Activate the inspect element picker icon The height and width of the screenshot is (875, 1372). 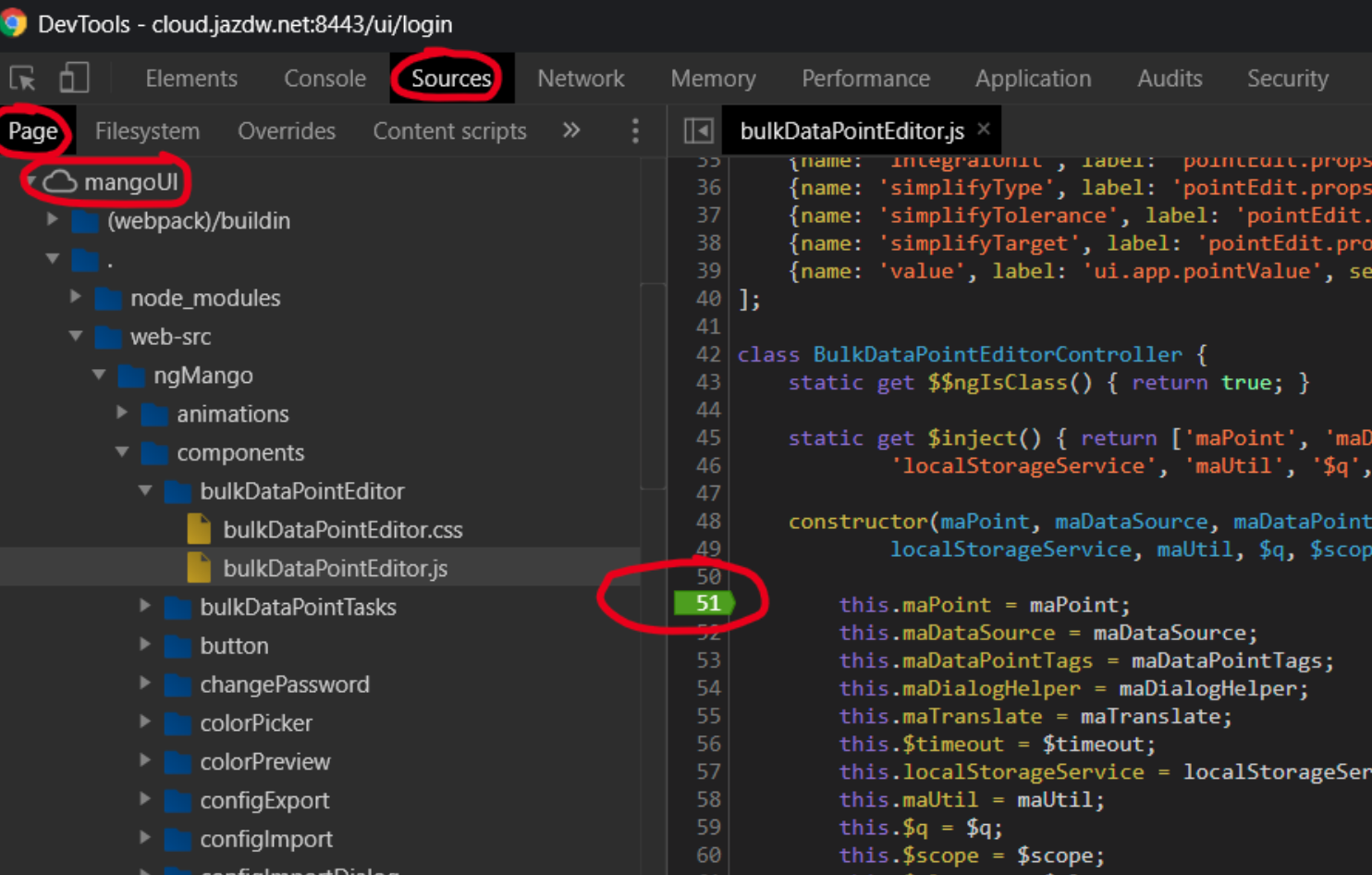pos(22,79)
